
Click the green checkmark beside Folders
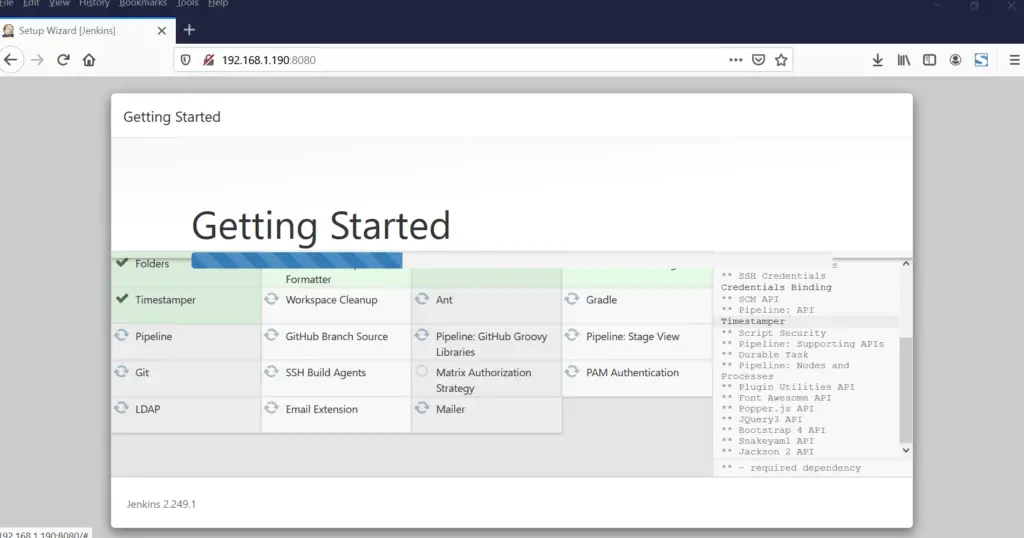tap(122, 263)
